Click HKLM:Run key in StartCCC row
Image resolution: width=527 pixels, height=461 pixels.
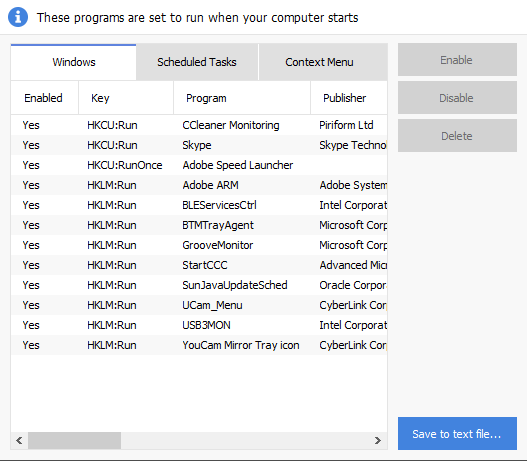[x=112, y=265]
